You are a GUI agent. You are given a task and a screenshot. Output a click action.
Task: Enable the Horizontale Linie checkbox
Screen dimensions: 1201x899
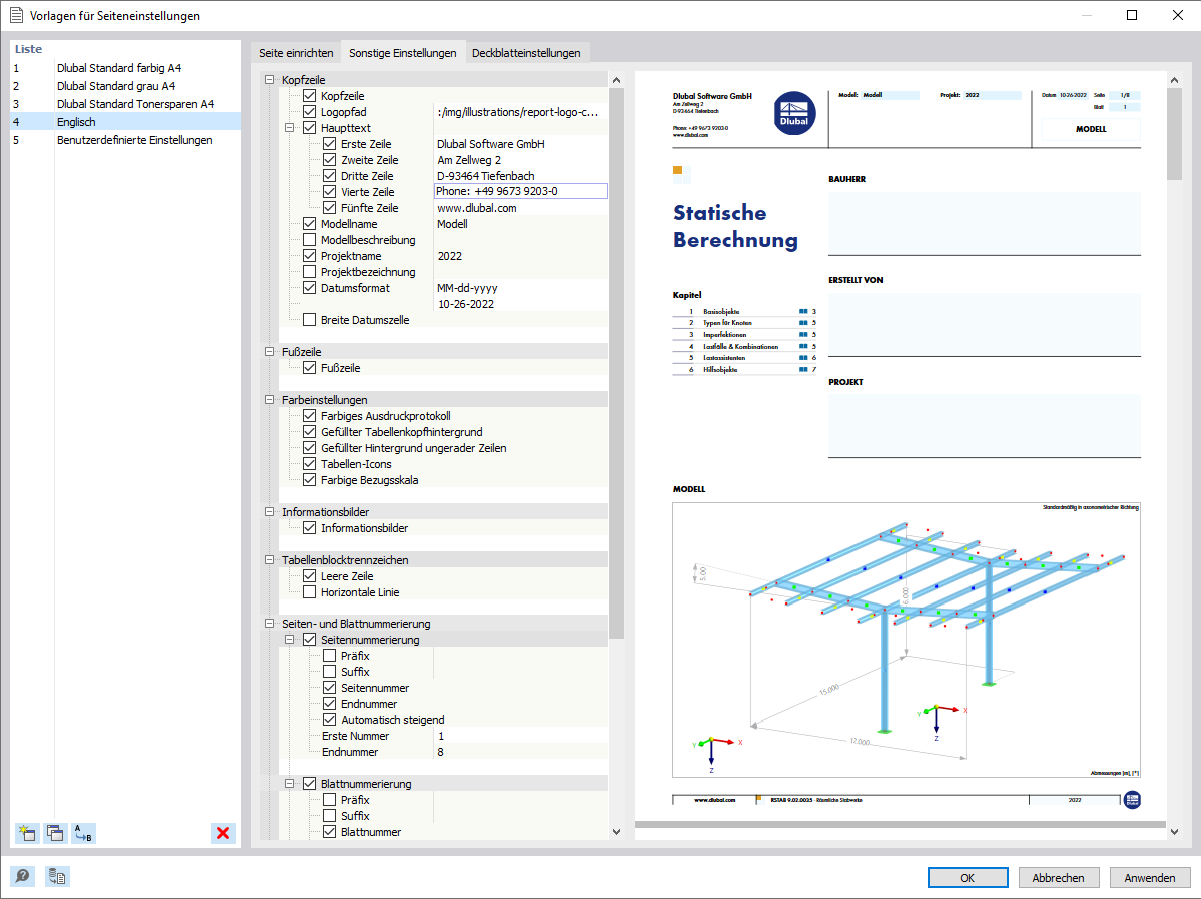(310, 592)
